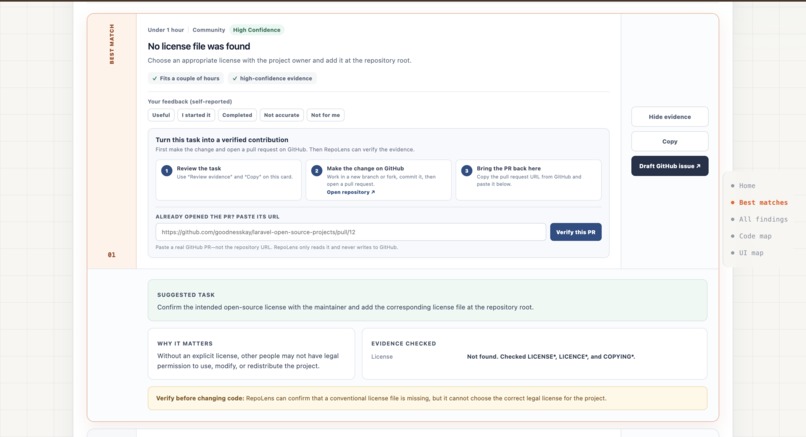Screen dimensions: 806x437
Task: Select the 'I started it' feedback chip
Action: coord(196,115)
